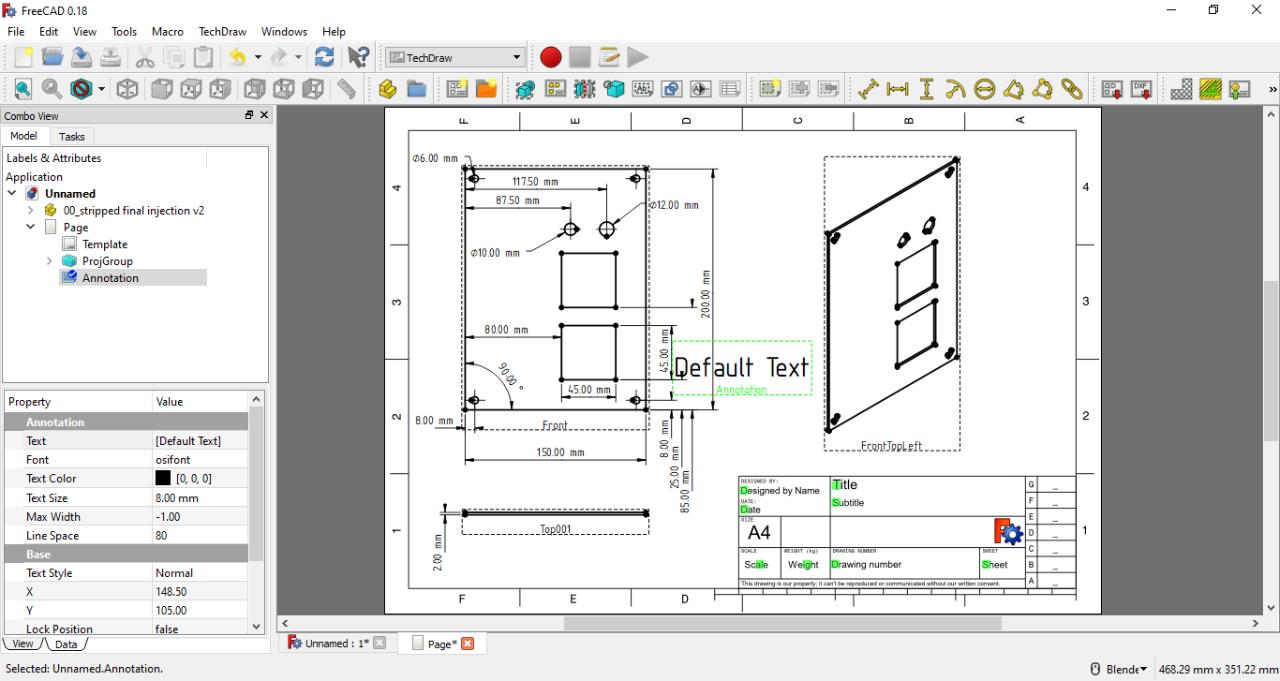Screen dimensions: 1280x681
Task: Click the measure distance ruler icon
Action: (x=346, y=89)
